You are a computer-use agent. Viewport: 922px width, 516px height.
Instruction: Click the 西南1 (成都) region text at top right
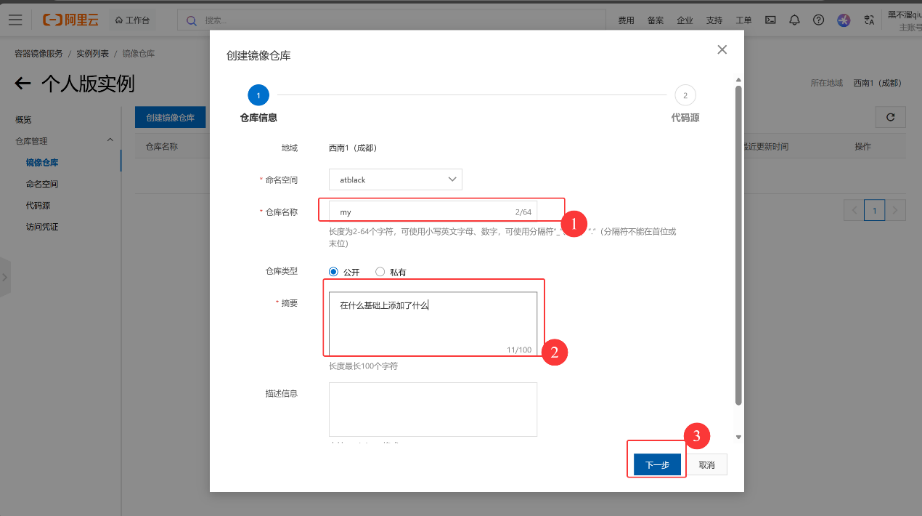coord(877,83)
